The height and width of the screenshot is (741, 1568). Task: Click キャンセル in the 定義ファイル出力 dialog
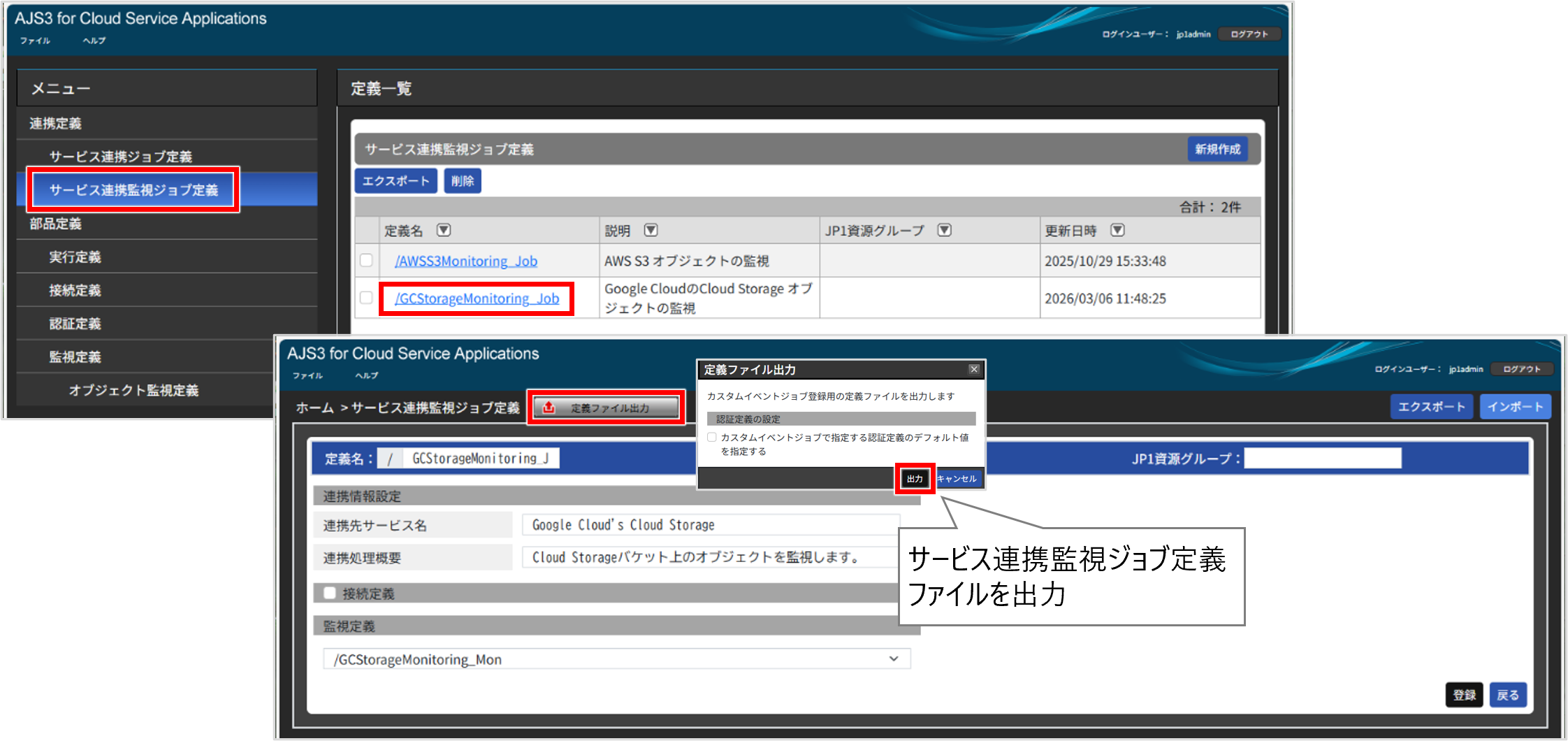pos(957,478)
